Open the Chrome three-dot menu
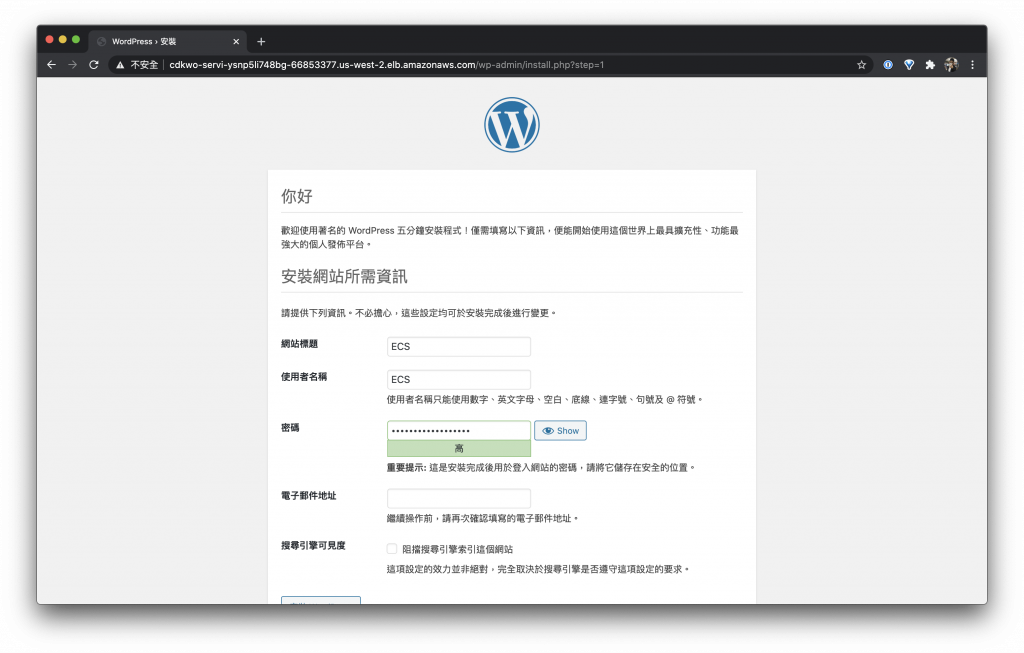The image size is (1024, 653). (972, 65)
